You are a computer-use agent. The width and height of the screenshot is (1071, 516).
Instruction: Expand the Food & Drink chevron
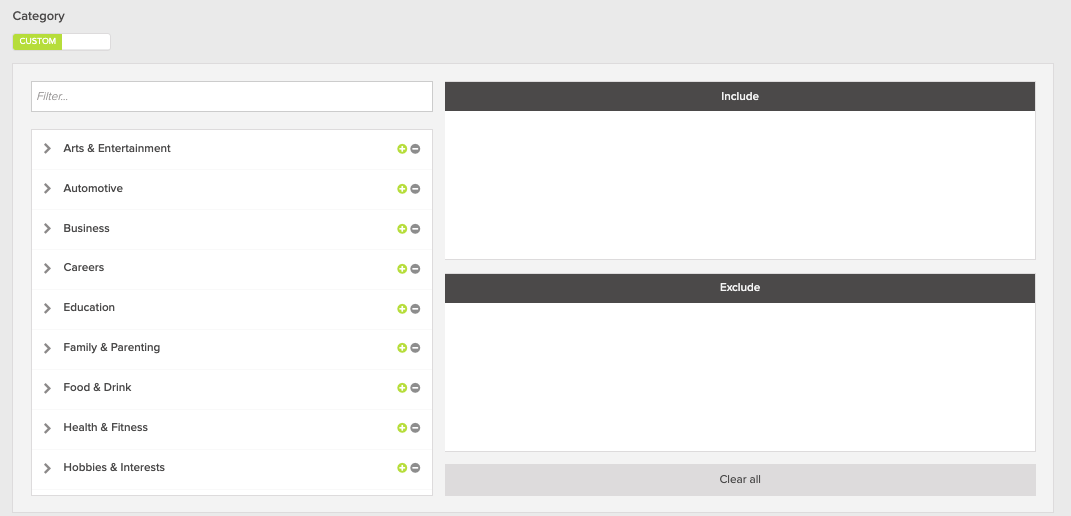pos(47,388)
